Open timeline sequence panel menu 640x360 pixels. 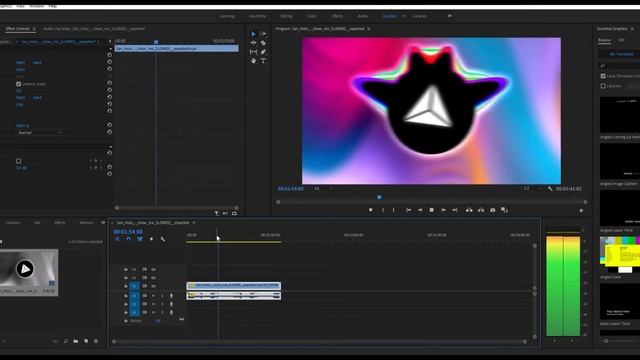(194, 223)
